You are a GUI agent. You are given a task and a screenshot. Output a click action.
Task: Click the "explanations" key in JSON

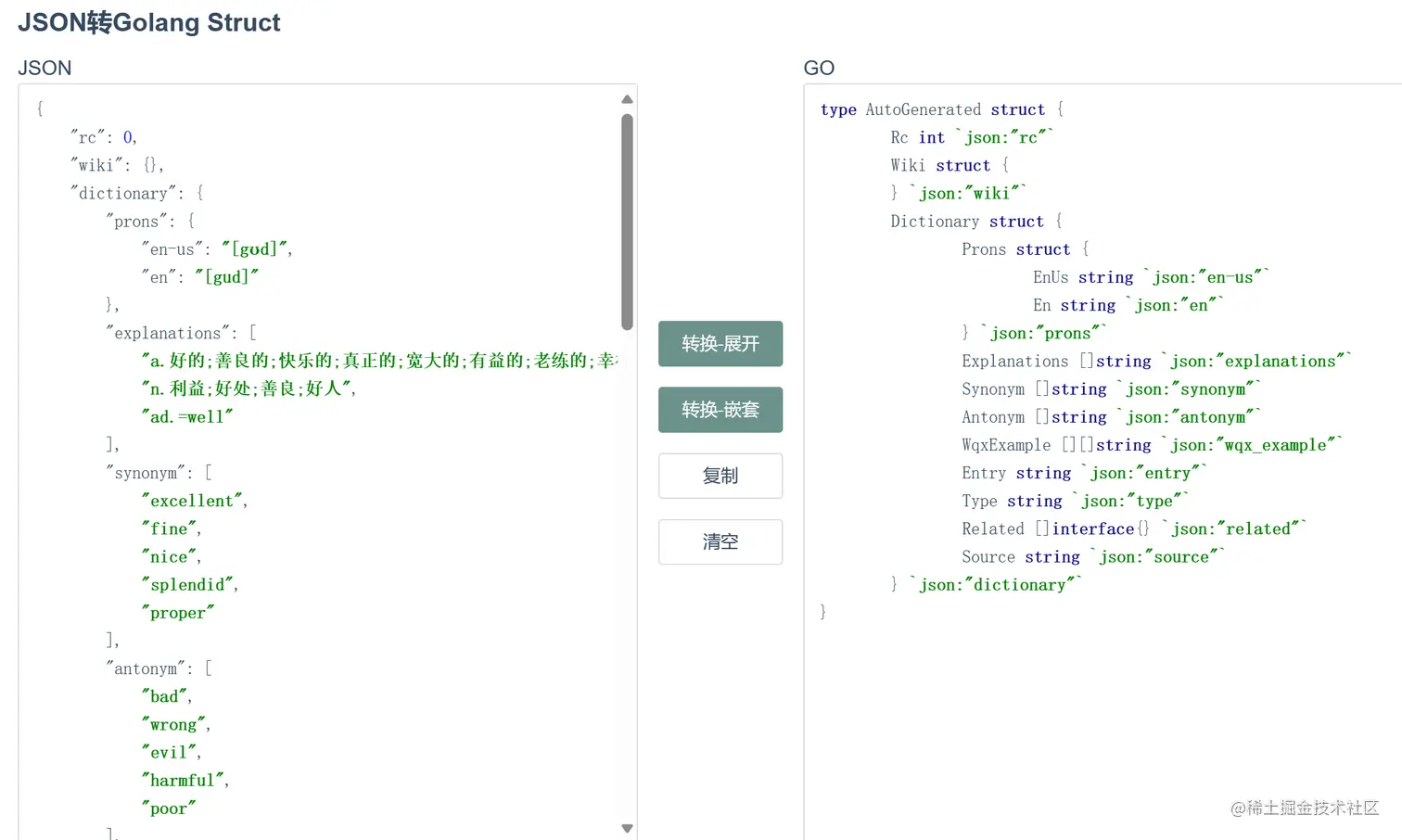pyautogui.click(x=169, y=333)
